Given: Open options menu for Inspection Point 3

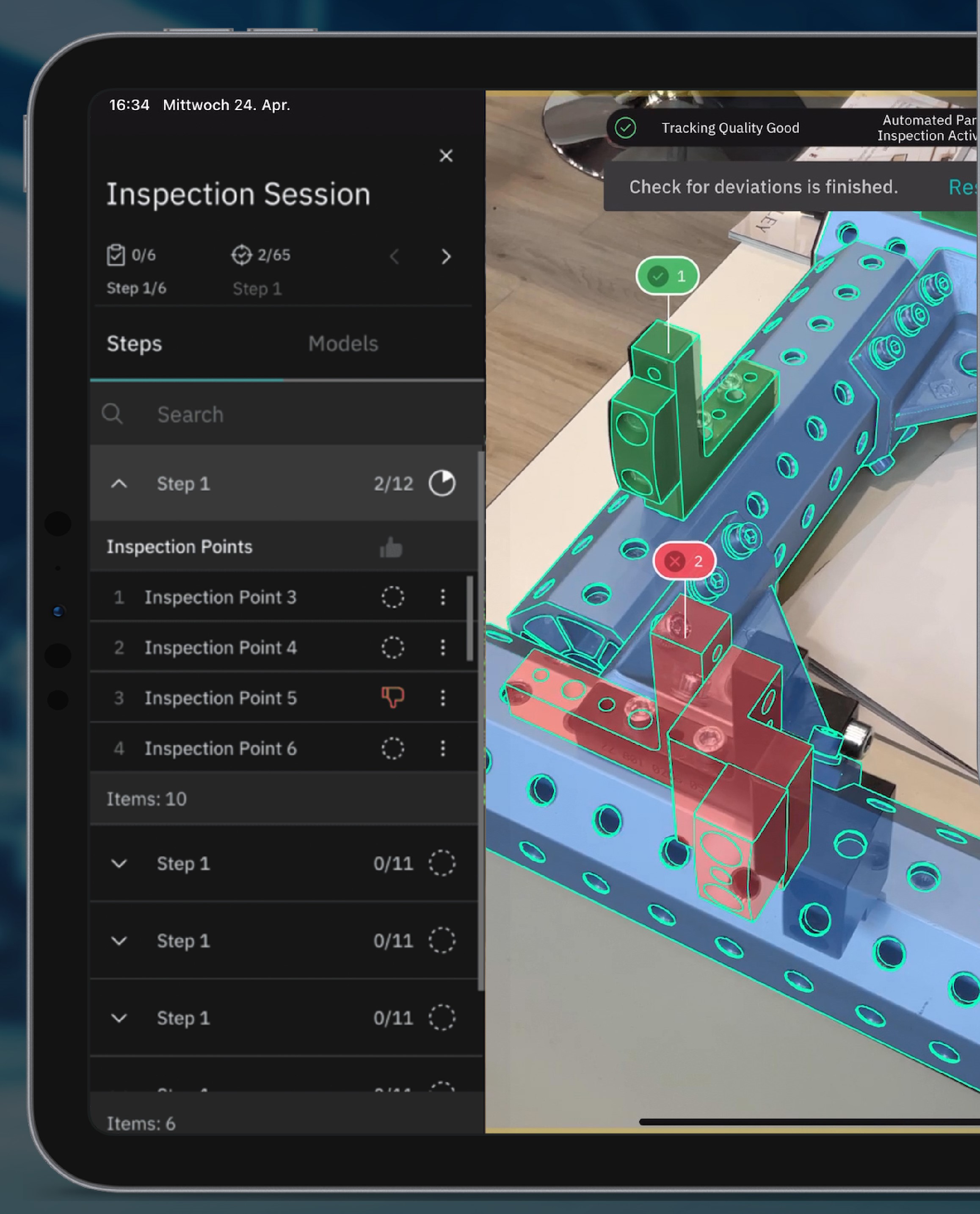Looking at the screenshot, I should (x=443, y=597).
